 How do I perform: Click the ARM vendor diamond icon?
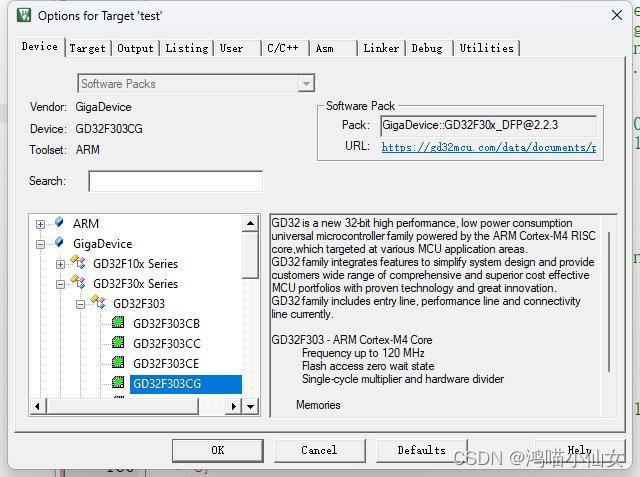point(59,222)
